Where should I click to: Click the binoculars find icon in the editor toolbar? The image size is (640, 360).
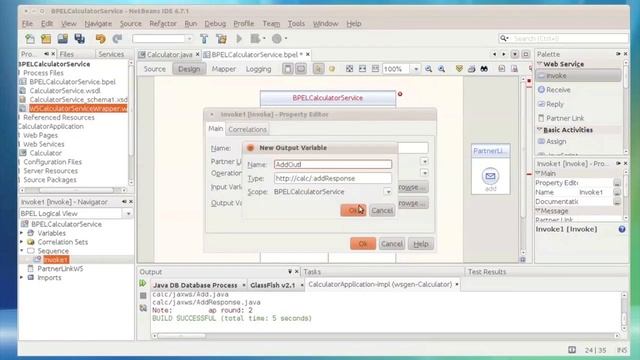tap(484, 69)
